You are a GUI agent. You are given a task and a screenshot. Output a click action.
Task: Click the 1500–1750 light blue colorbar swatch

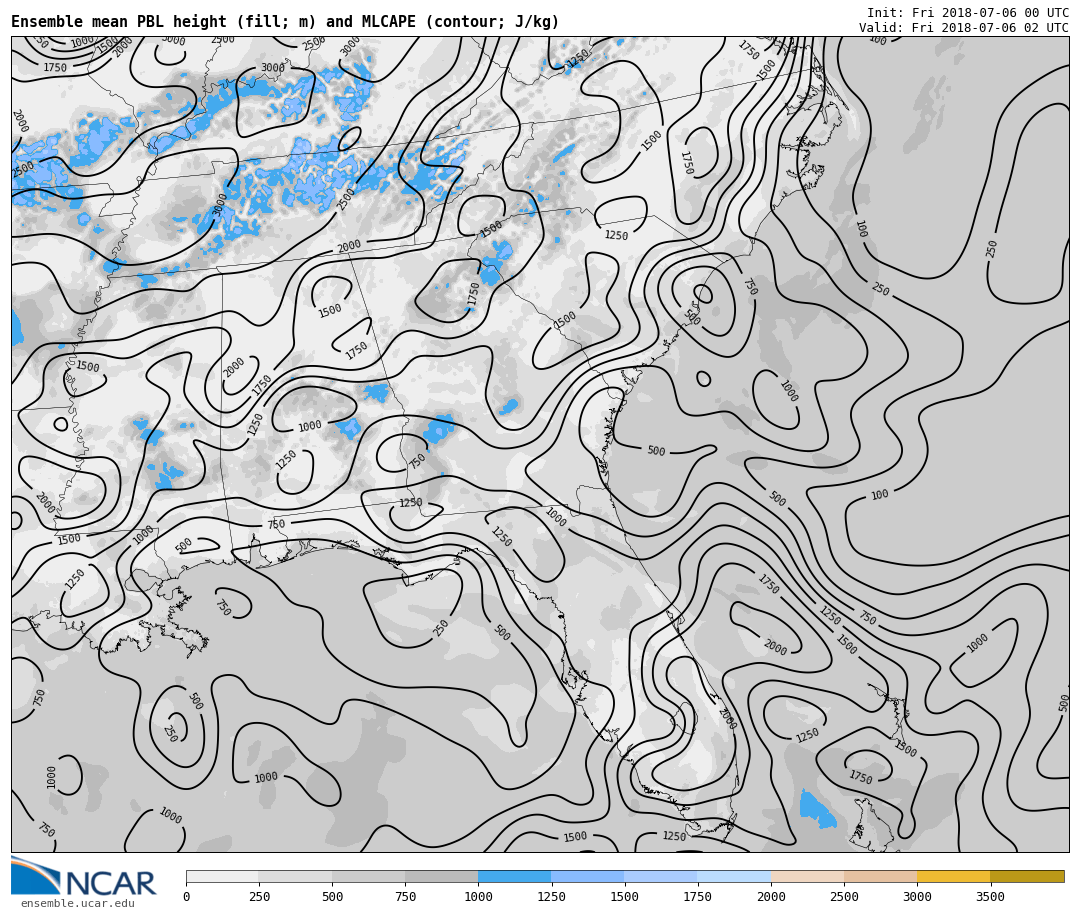(661, 876)
